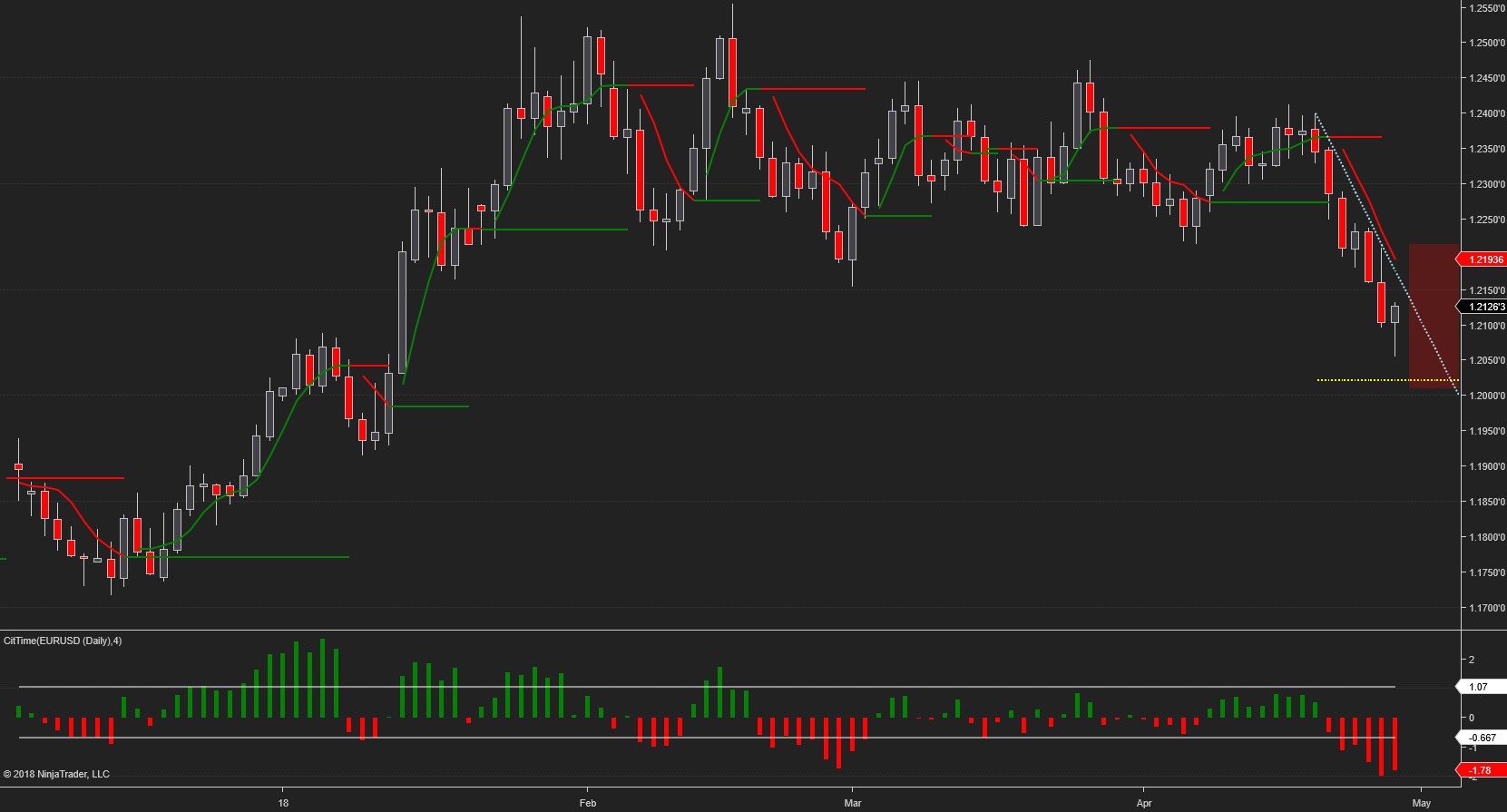Click the -0.667 indicator level marker
Screen dimensions: 1507x812
click(x=1480, y=738)
